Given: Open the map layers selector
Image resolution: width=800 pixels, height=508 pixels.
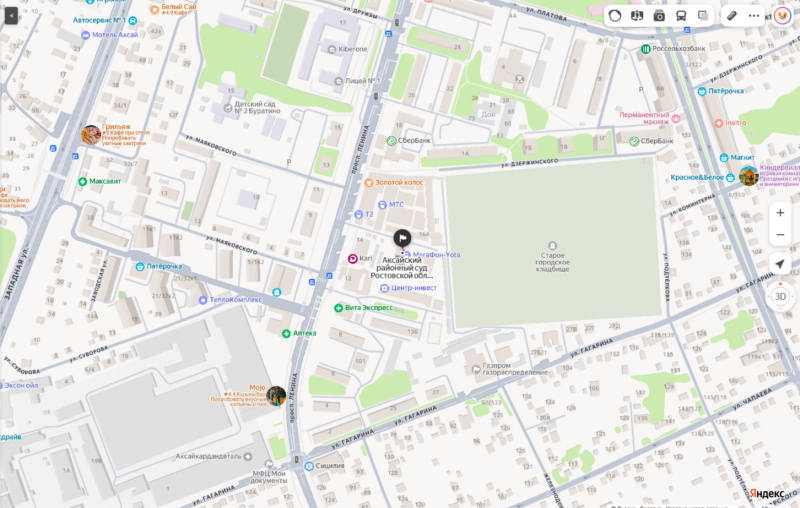Looking at the screenshot, I should pos(703,16).
